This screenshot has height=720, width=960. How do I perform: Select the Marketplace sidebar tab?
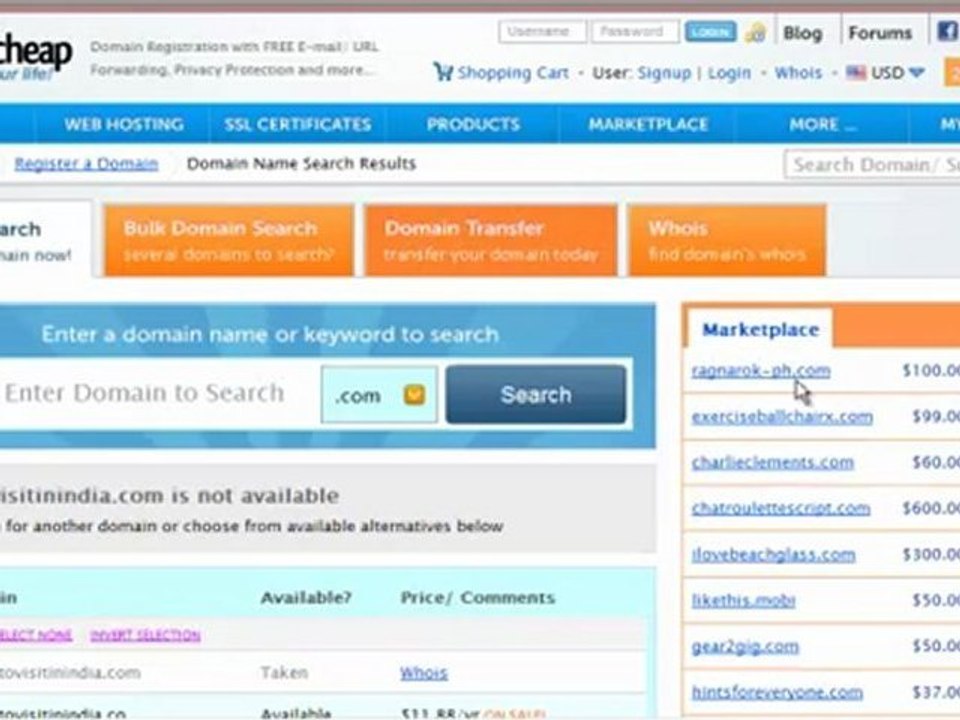click(x=760, y=329)
